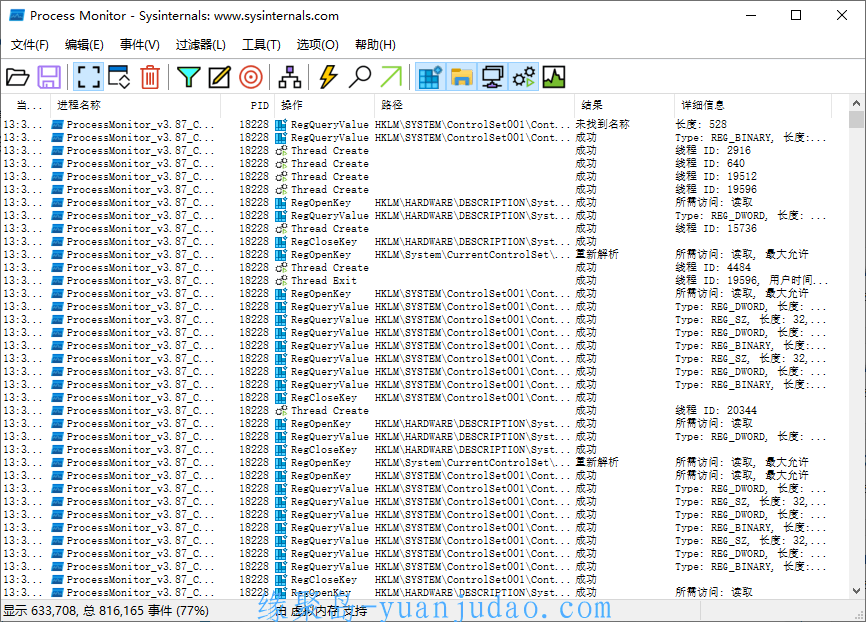Click the gear icon beside Thread Exit
The width and height of the screenshot is (866, 622).
pyautogui.click(x=281, y=281)
